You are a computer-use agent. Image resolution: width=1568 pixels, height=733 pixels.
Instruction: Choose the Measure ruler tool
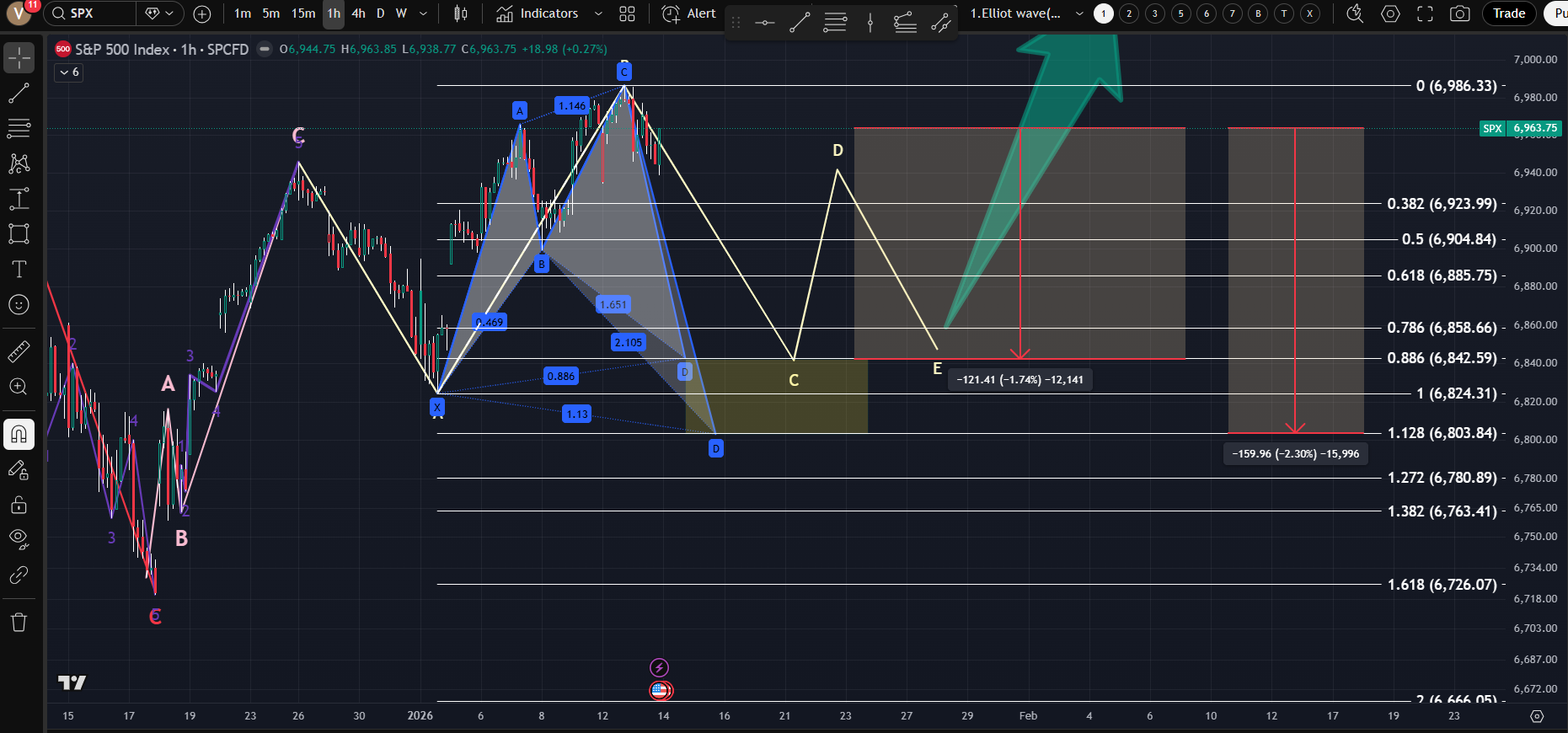coord(19,351)
